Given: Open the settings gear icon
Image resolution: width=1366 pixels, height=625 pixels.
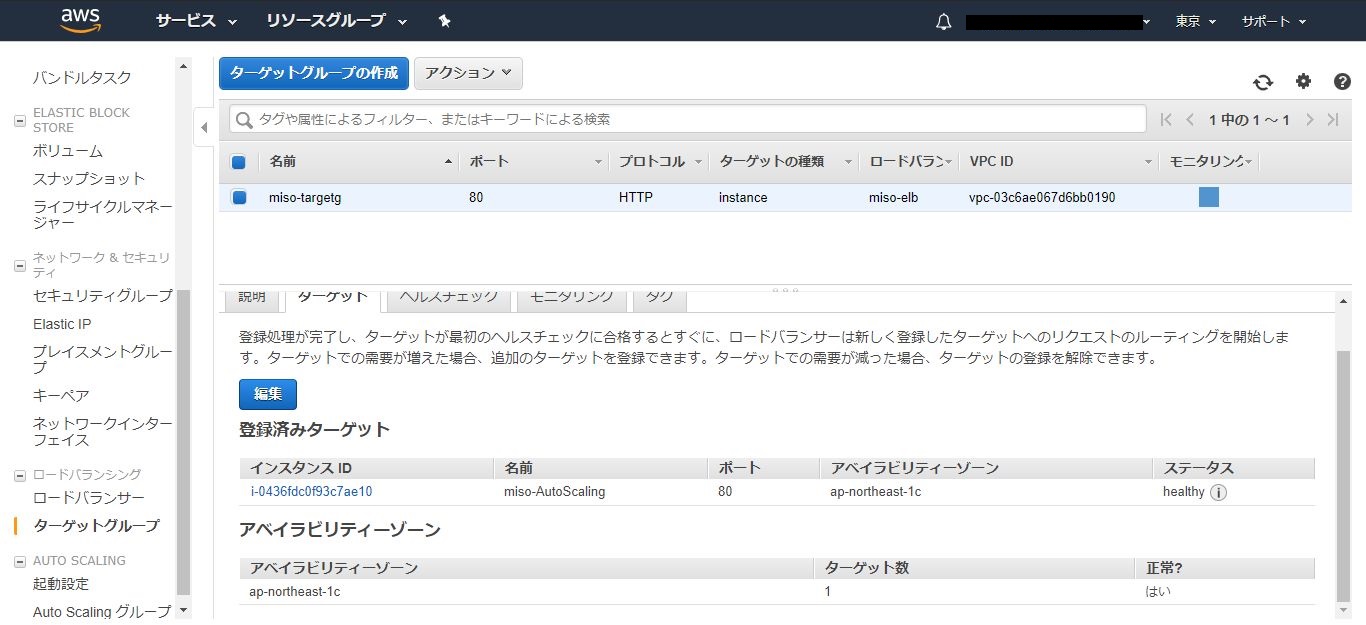Looking at the screenshot, I should (1303, 82).
